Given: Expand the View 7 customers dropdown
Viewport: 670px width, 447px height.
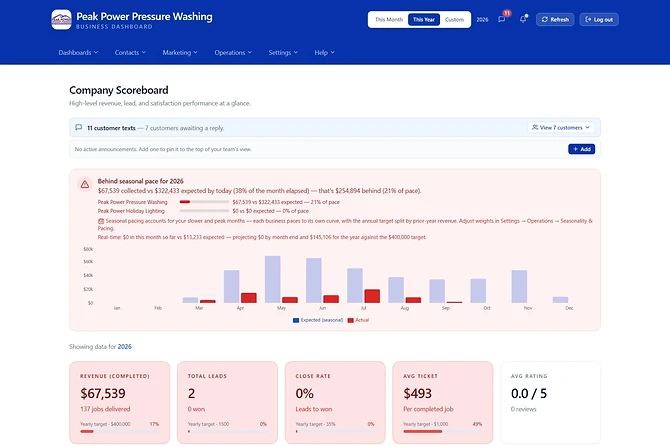Looking at the screenshot, I should [561, 127].
